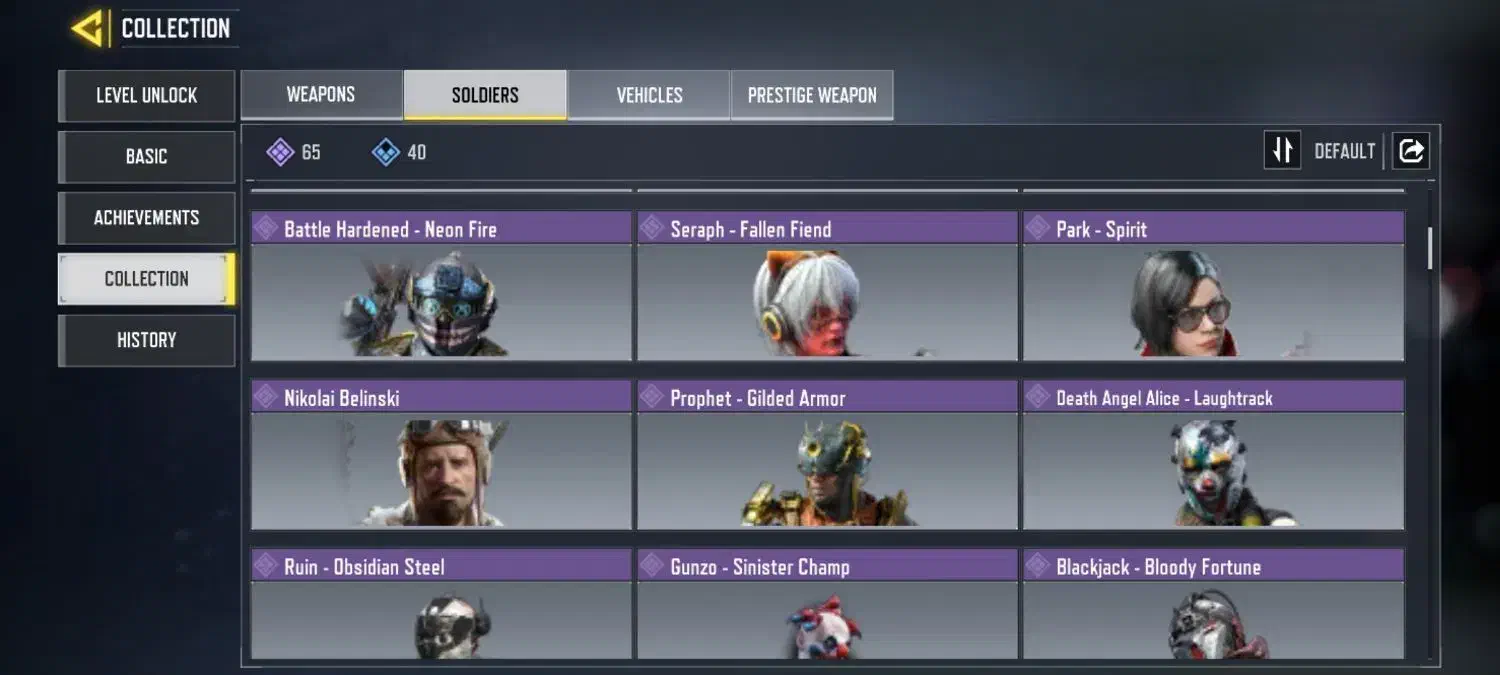
Task: Go back using the yellow arrow icon
Action: point(88,28)
